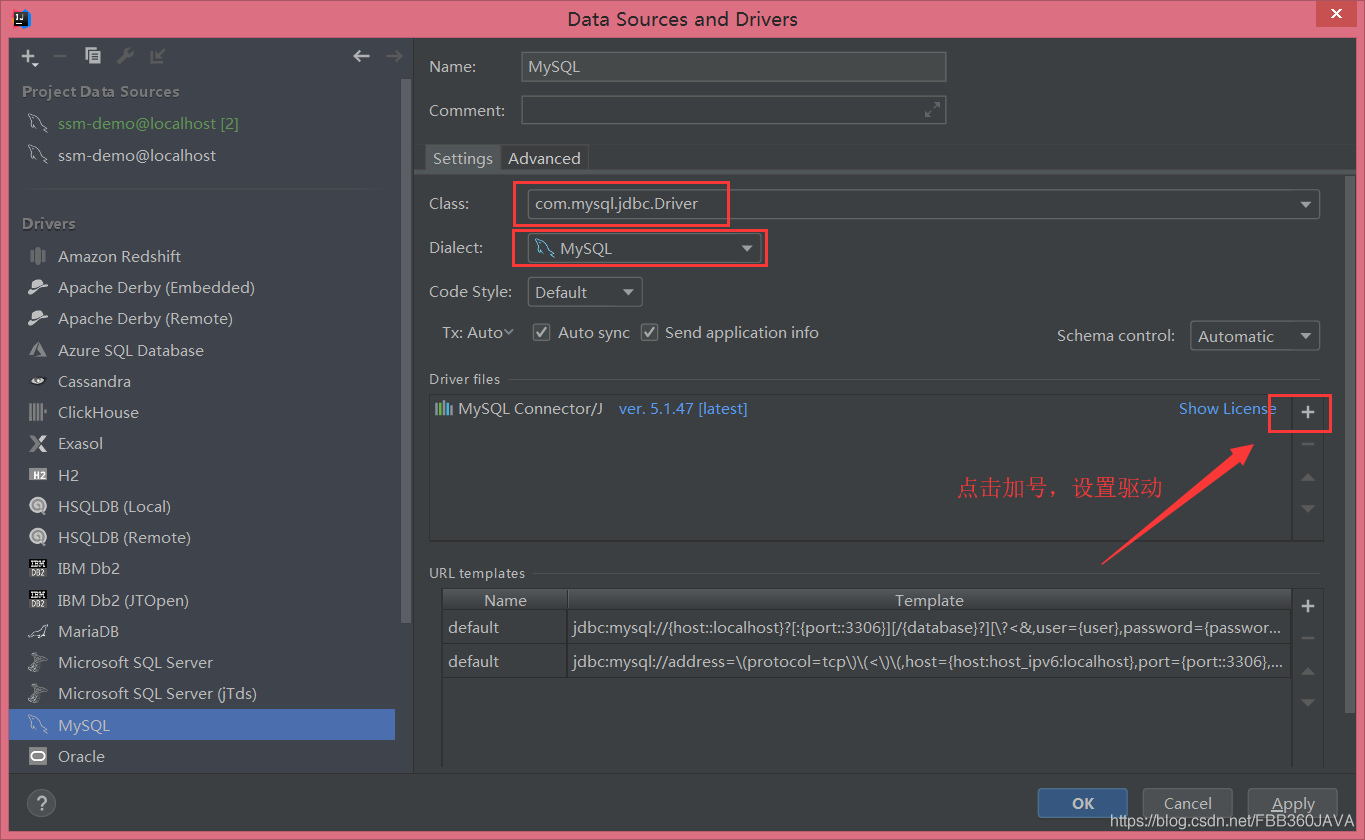
Task: Move driver file down arrow
Action: pos(1307,508)
